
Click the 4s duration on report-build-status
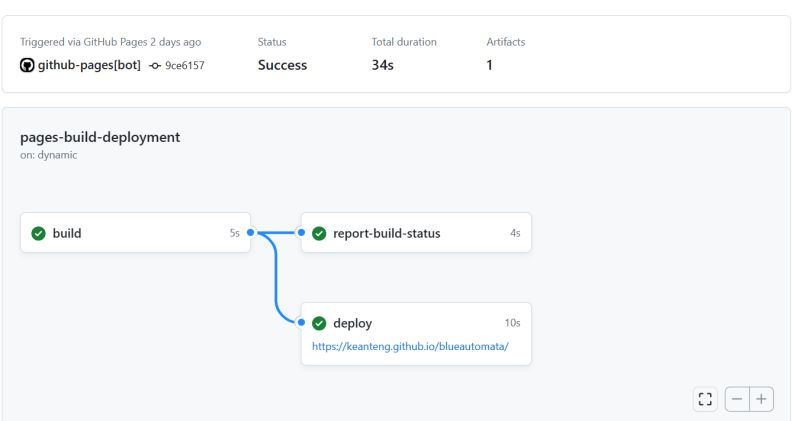pos(515,233)
